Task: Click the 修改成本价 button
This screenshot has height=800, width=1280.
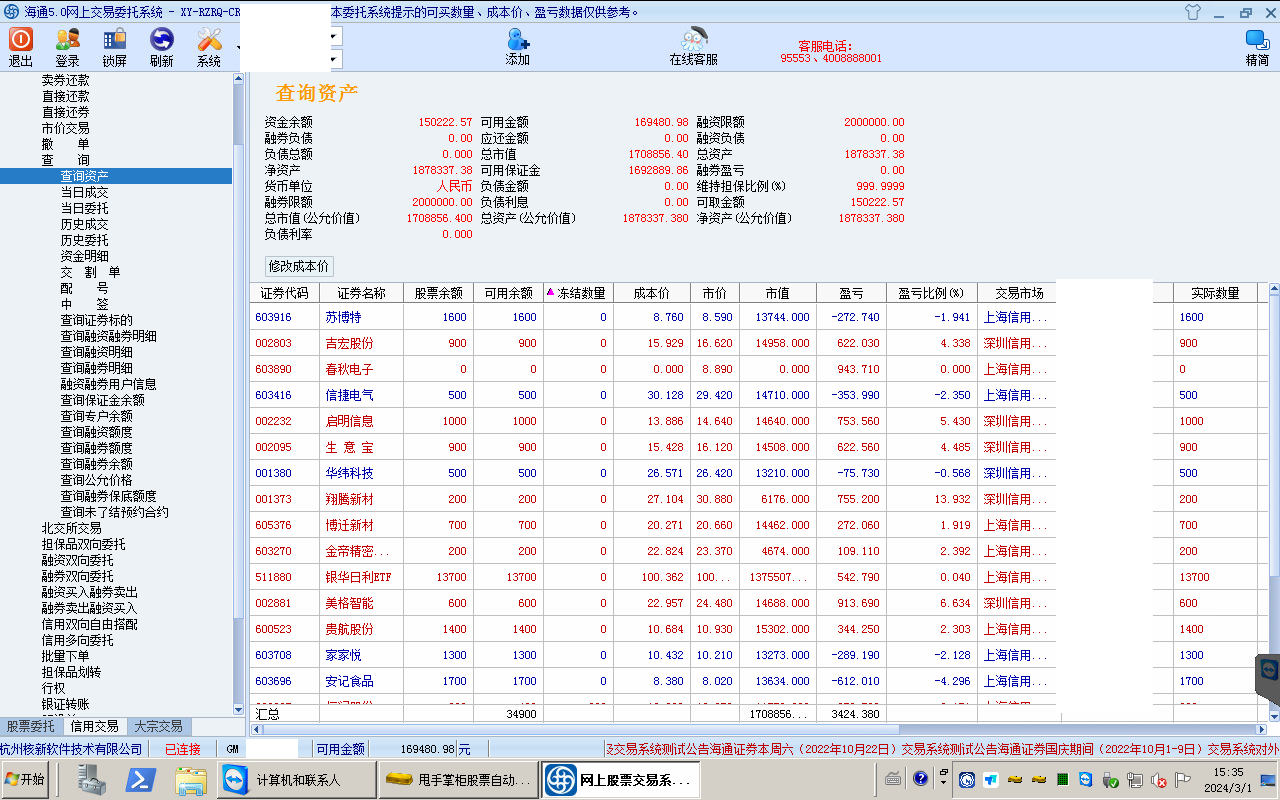Action: tap(299, 266)
